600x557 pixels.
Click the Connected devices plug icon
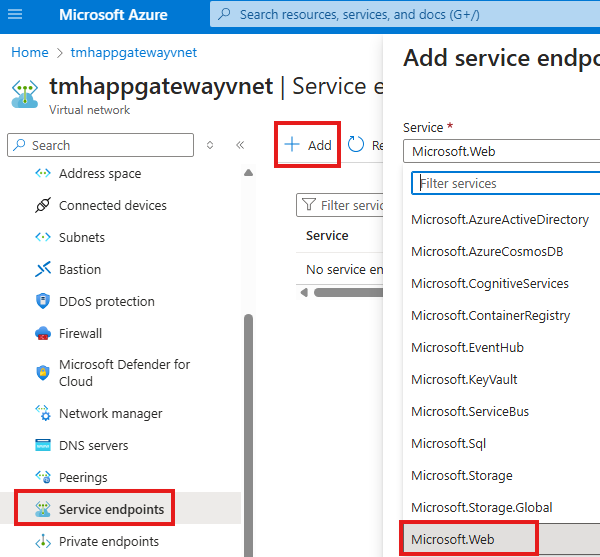coord(43,205)
